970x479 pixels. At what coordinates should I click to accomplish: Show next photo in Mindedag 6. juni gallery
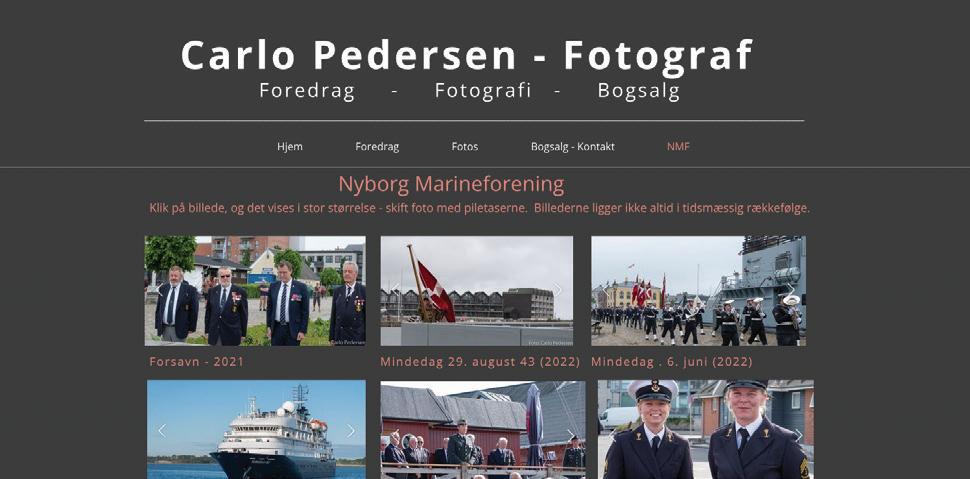(790, 290)
